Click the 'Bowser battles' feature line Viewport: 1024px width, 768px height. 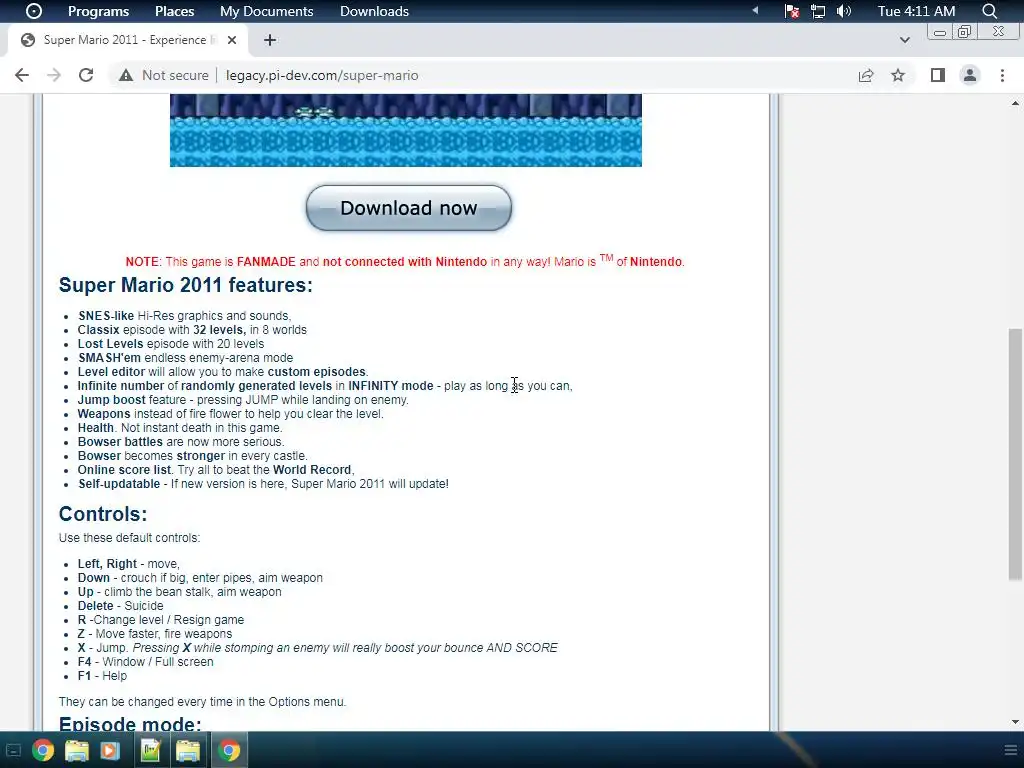pyautogui.click(x=181, y=441)
